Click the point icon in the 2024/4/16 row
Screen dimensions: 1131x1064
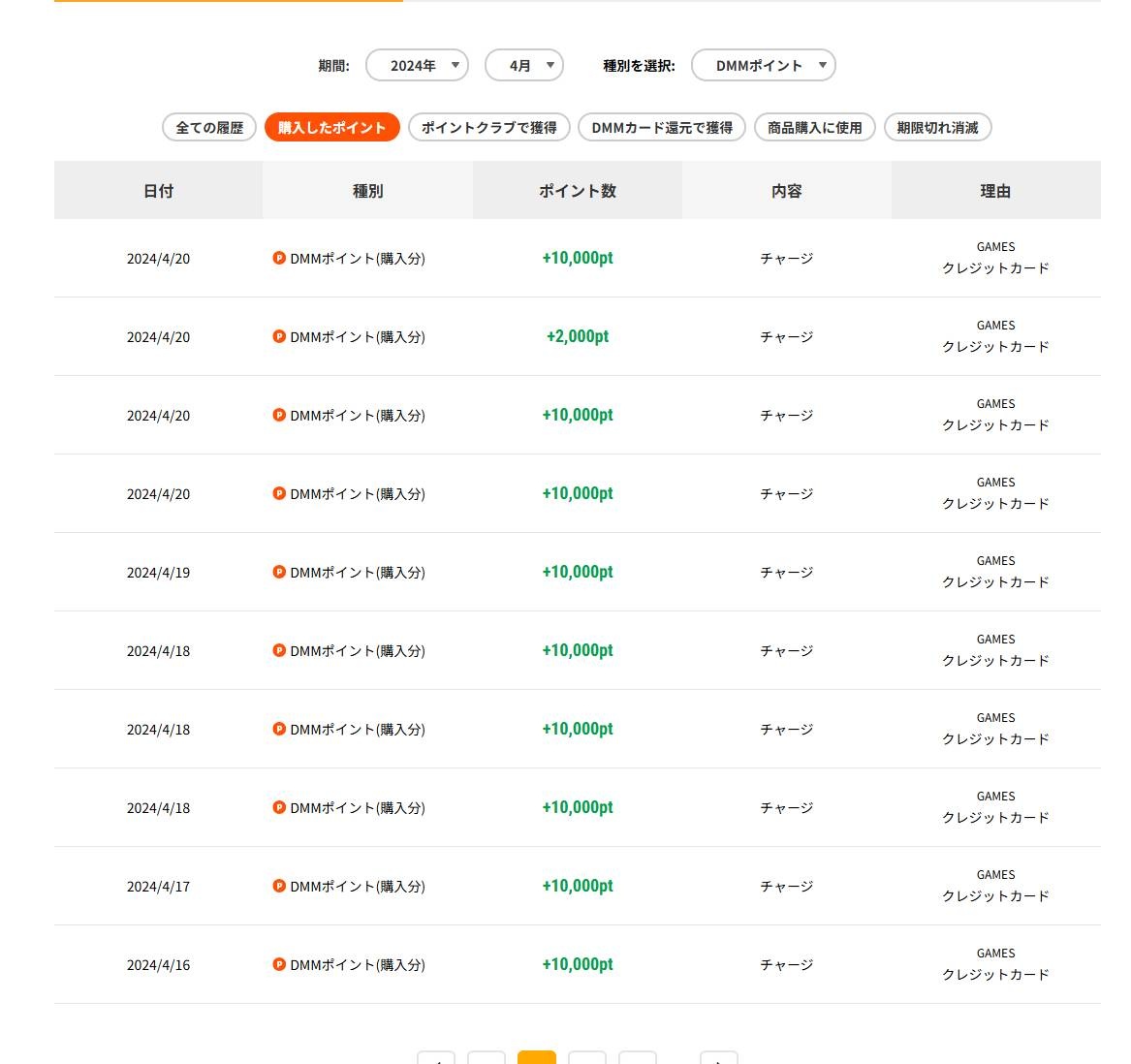point(279,964)
